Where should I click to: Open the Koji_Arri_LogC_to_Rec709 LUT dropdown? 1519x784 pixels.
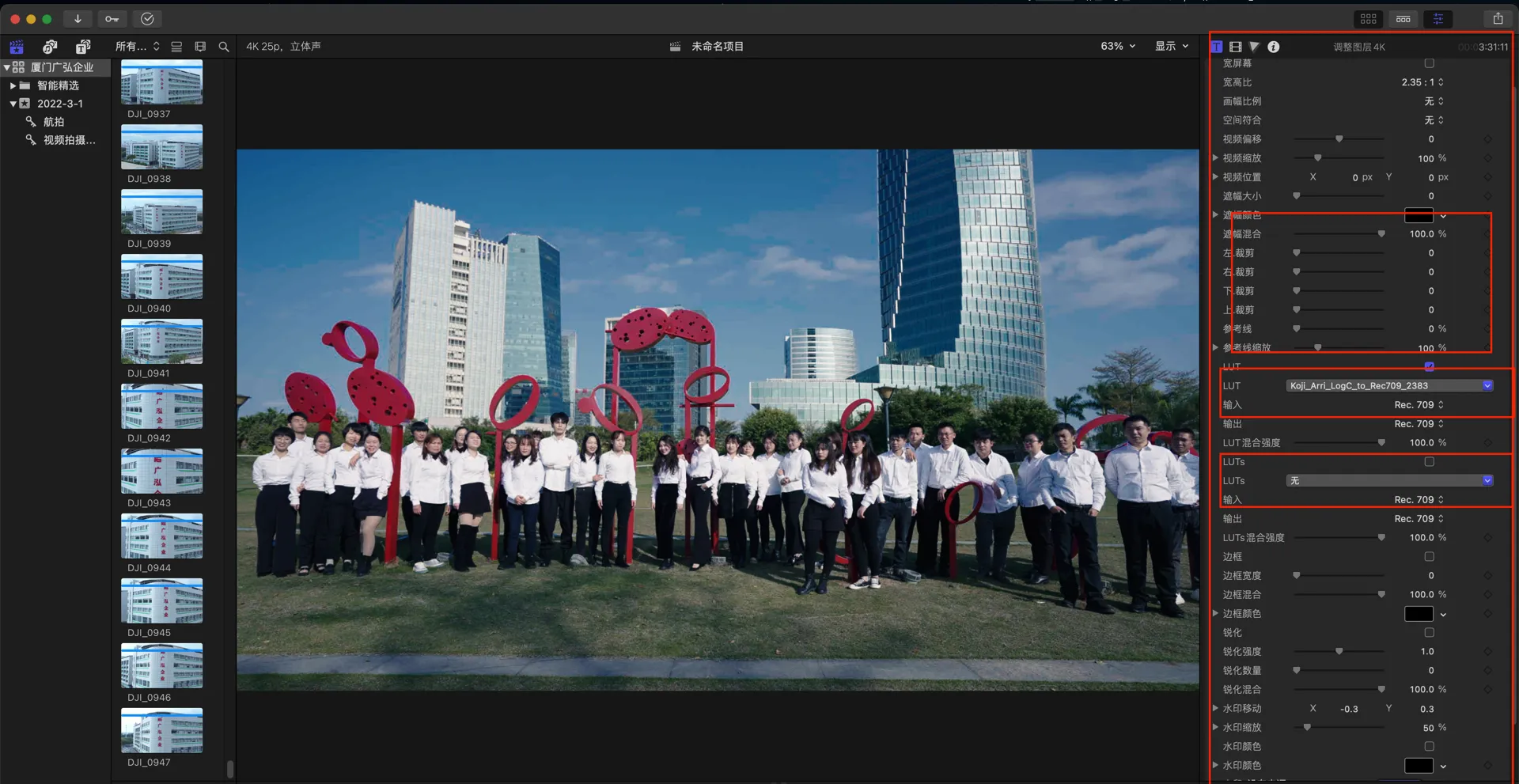1388,386
